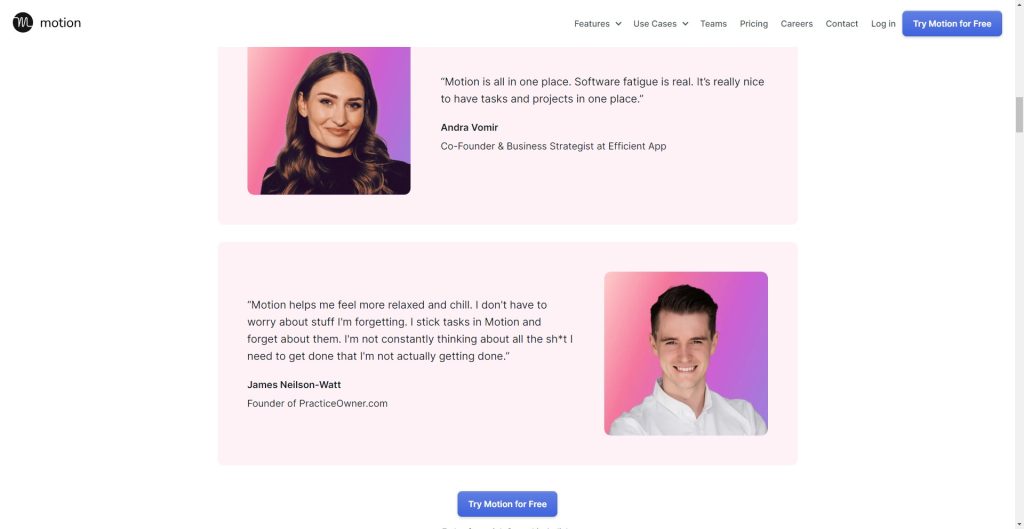The image size is (1024, 529).
Task: Go to the Teams page
Action: (713, 24)
